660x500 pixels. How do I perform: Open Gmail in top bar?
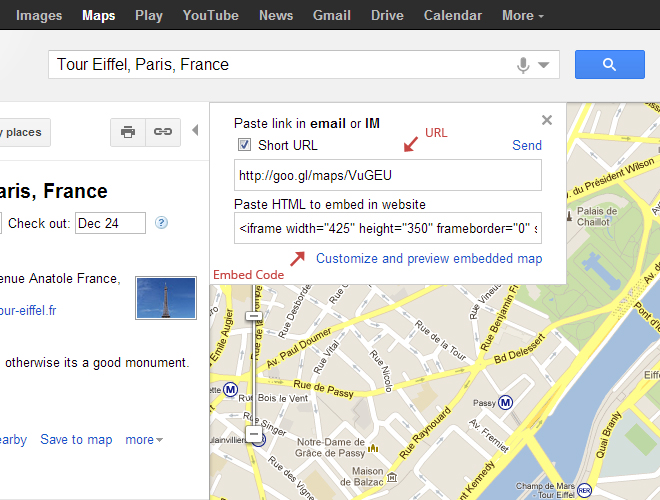[332, 16]
